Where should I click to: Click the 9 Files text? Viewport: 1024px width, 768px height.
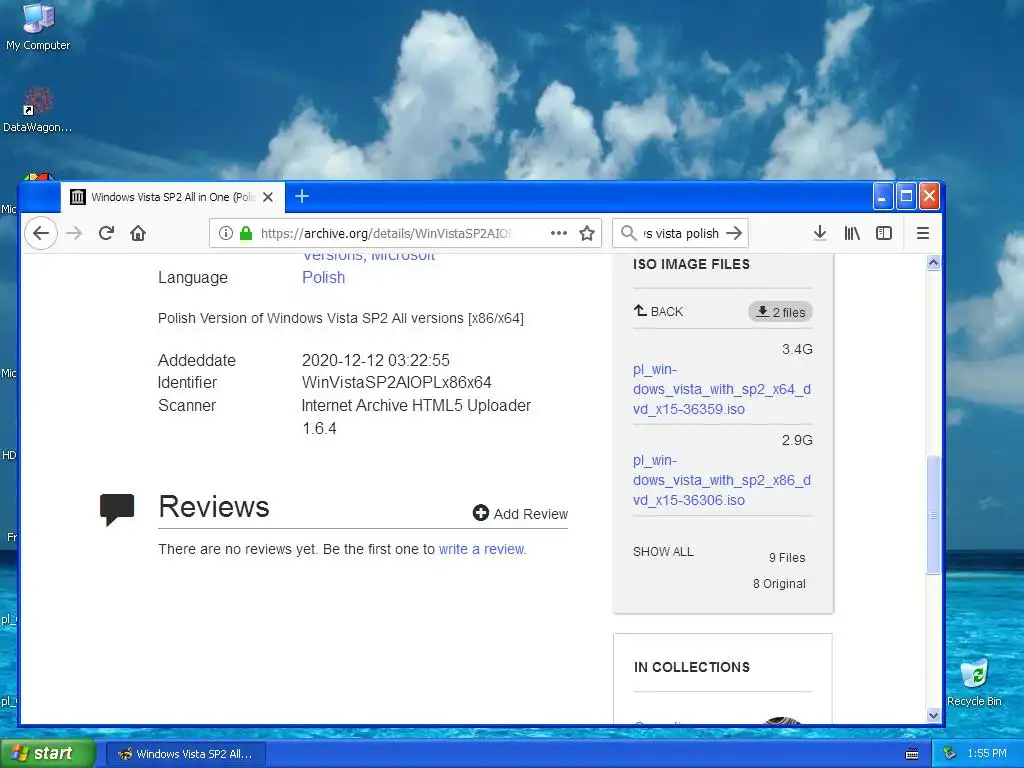[x=787, y=558]
